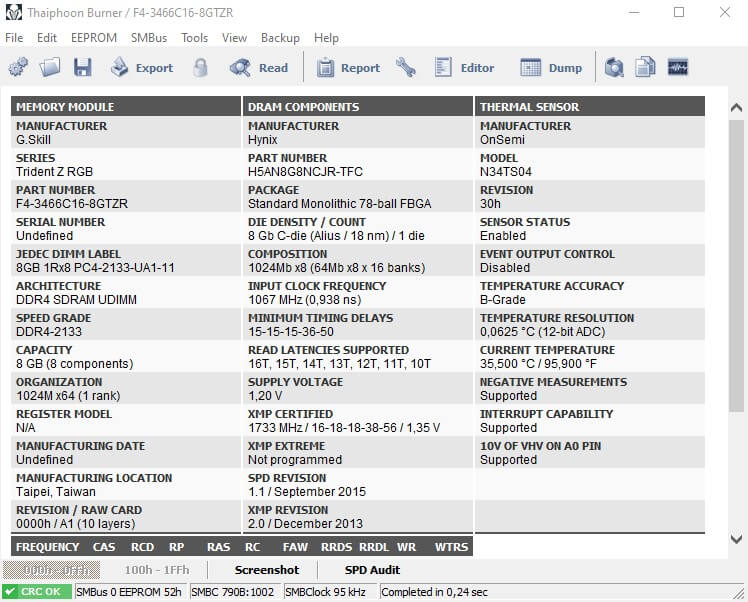
Task: Click the SPD Audit button
Action: 372,570
